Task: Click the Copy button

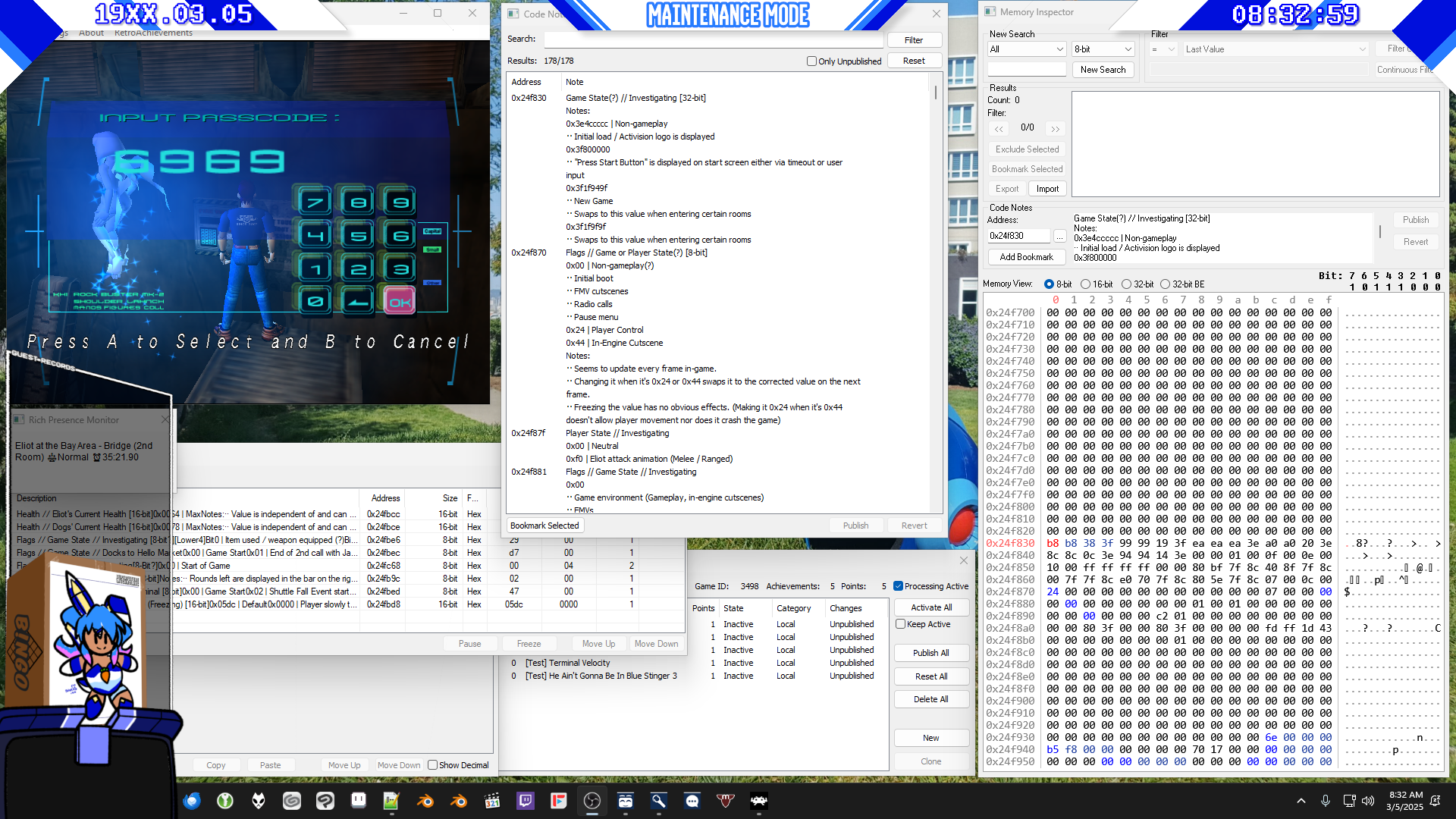Action: [x=216, y=765]
